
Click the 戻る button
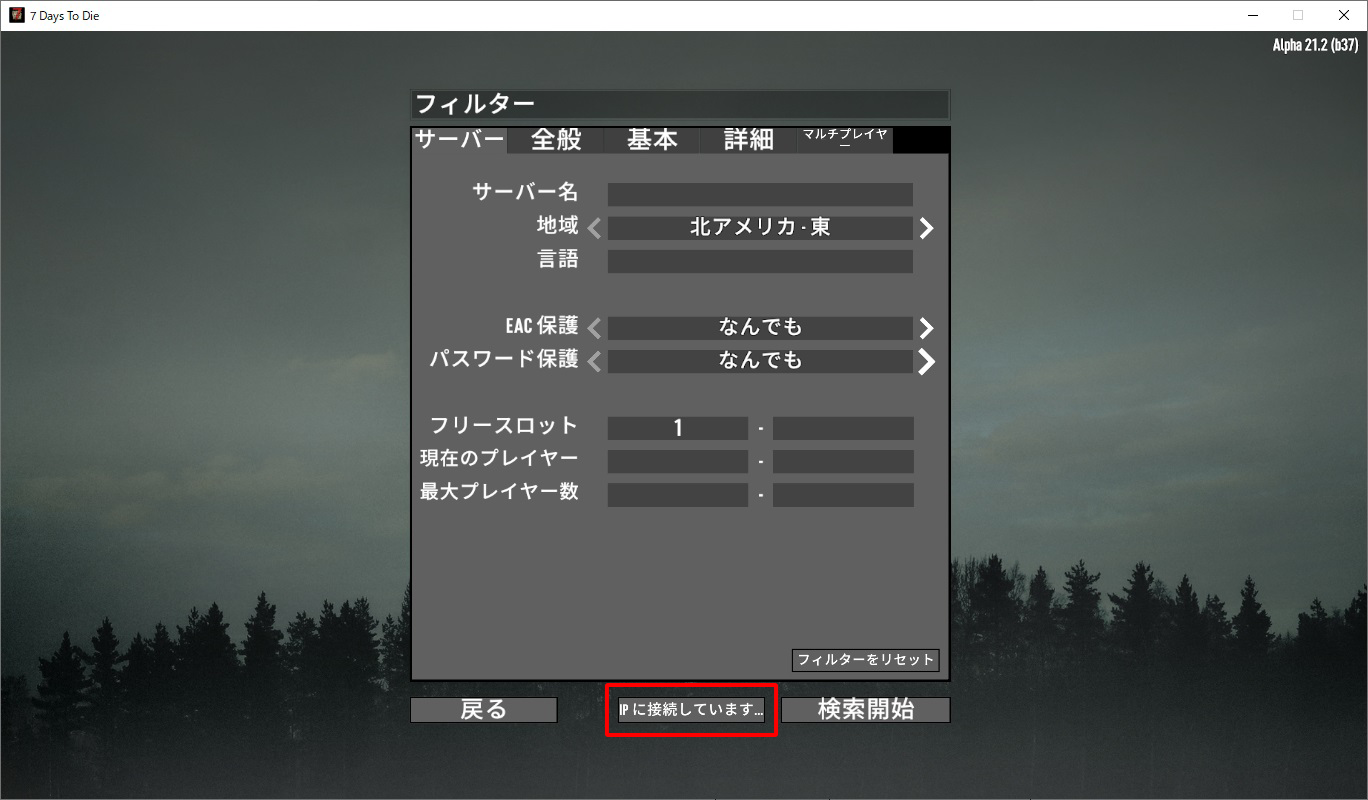[484, 710]
